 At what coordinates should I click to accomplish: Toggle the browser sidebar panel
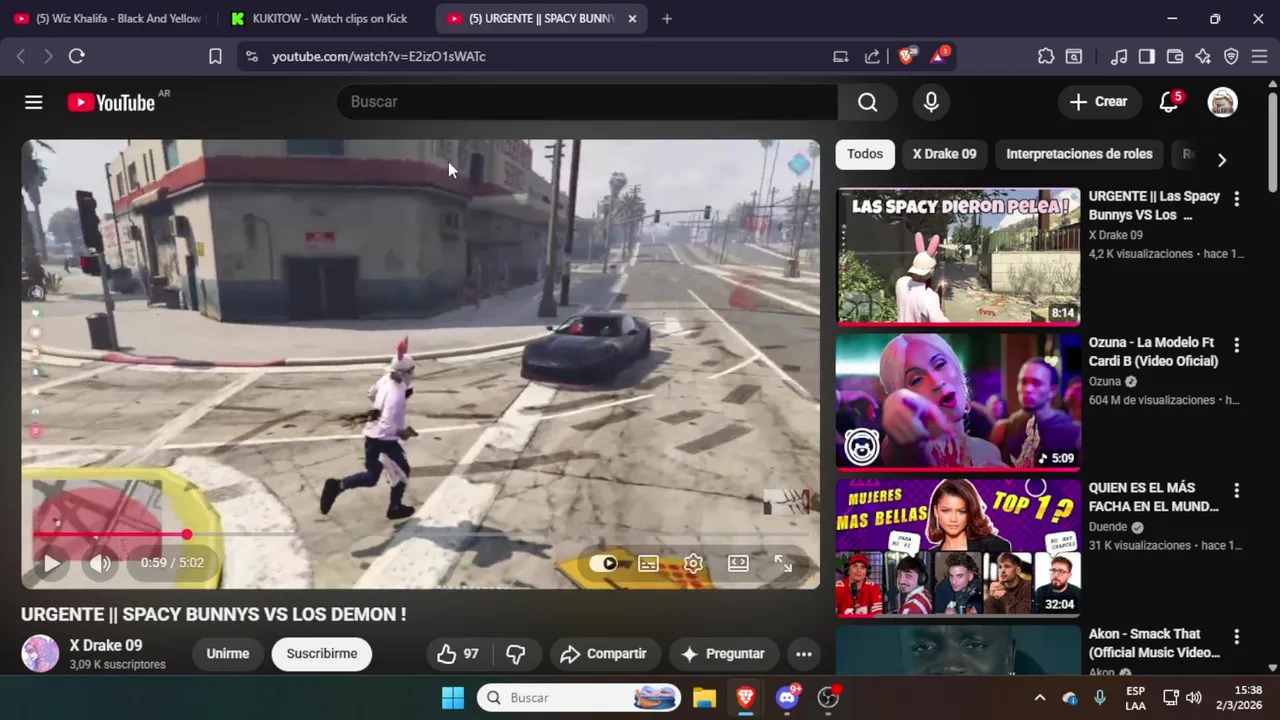[1147, 57]
